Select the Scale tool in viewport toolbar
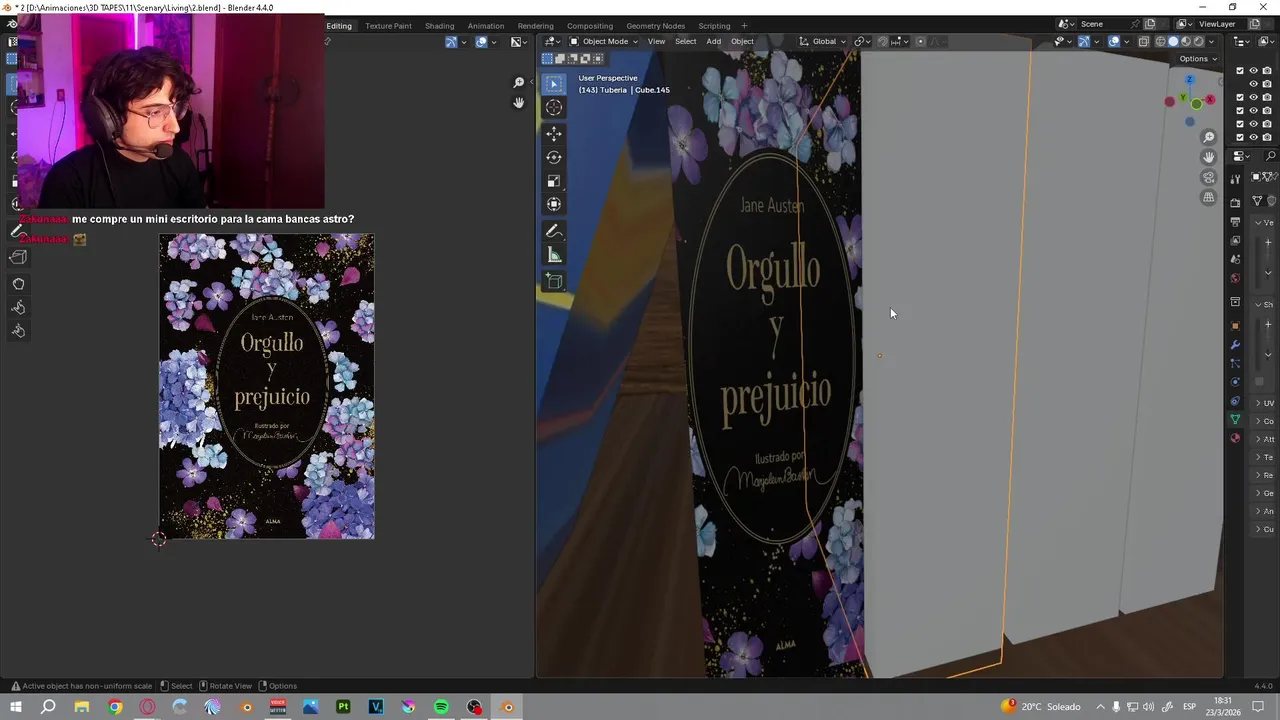The height and width of the screenshot is (720, 1280). (554, 181)
